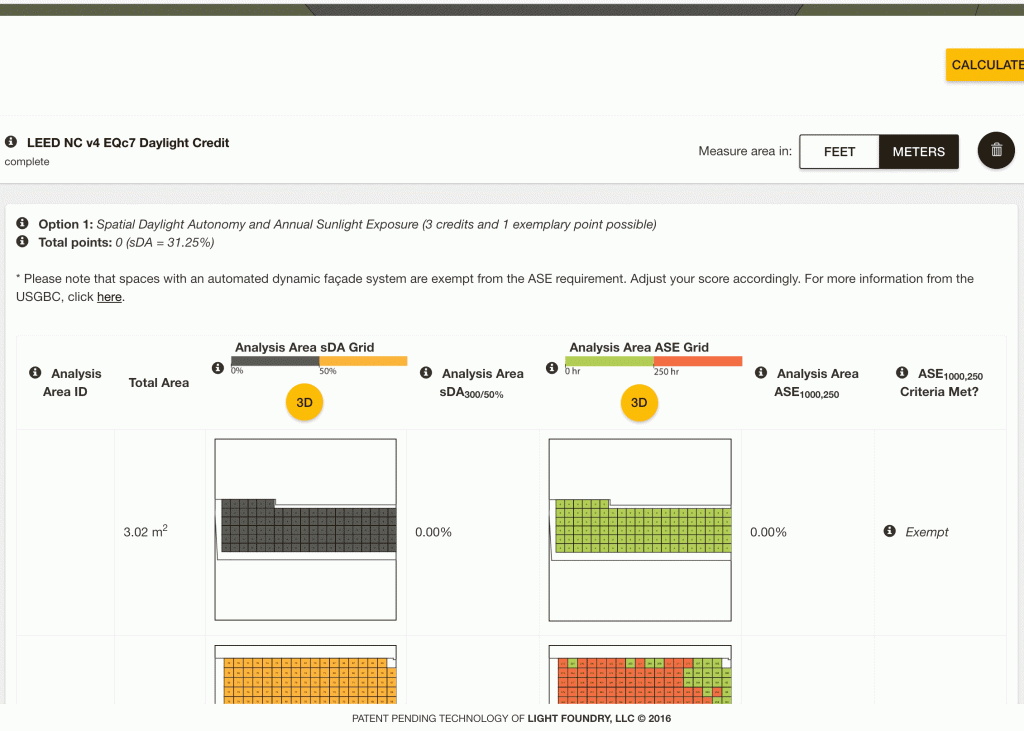Click info icon above Analysis Area ID
This screenshot has width=1024, height=731.
(x=35, y=373)
